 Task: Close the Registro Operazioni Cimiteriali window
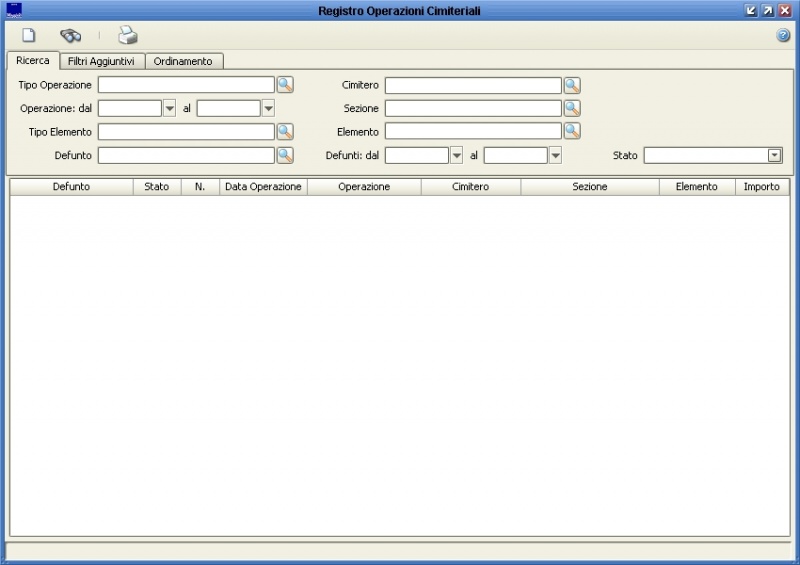point(785,10)
